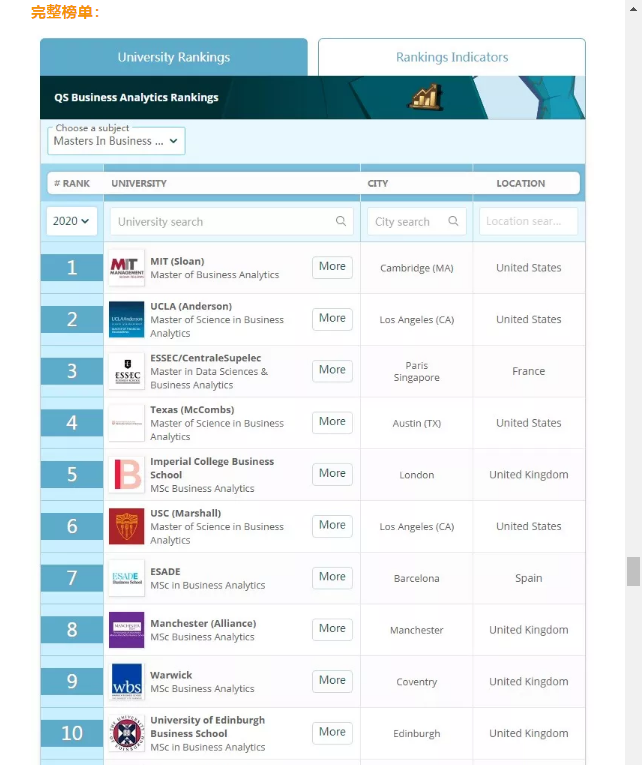Click the Texas McCombs logo

pos(127,423)
